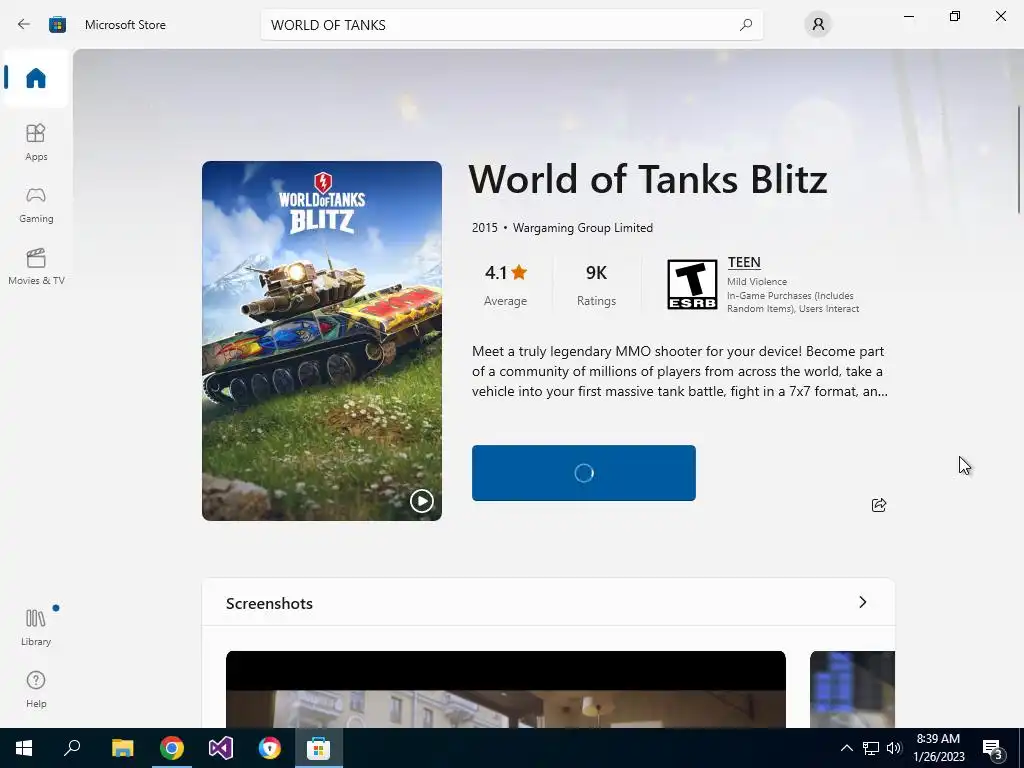
Task: Open the user account profile icon
Action: pos(818,25)
